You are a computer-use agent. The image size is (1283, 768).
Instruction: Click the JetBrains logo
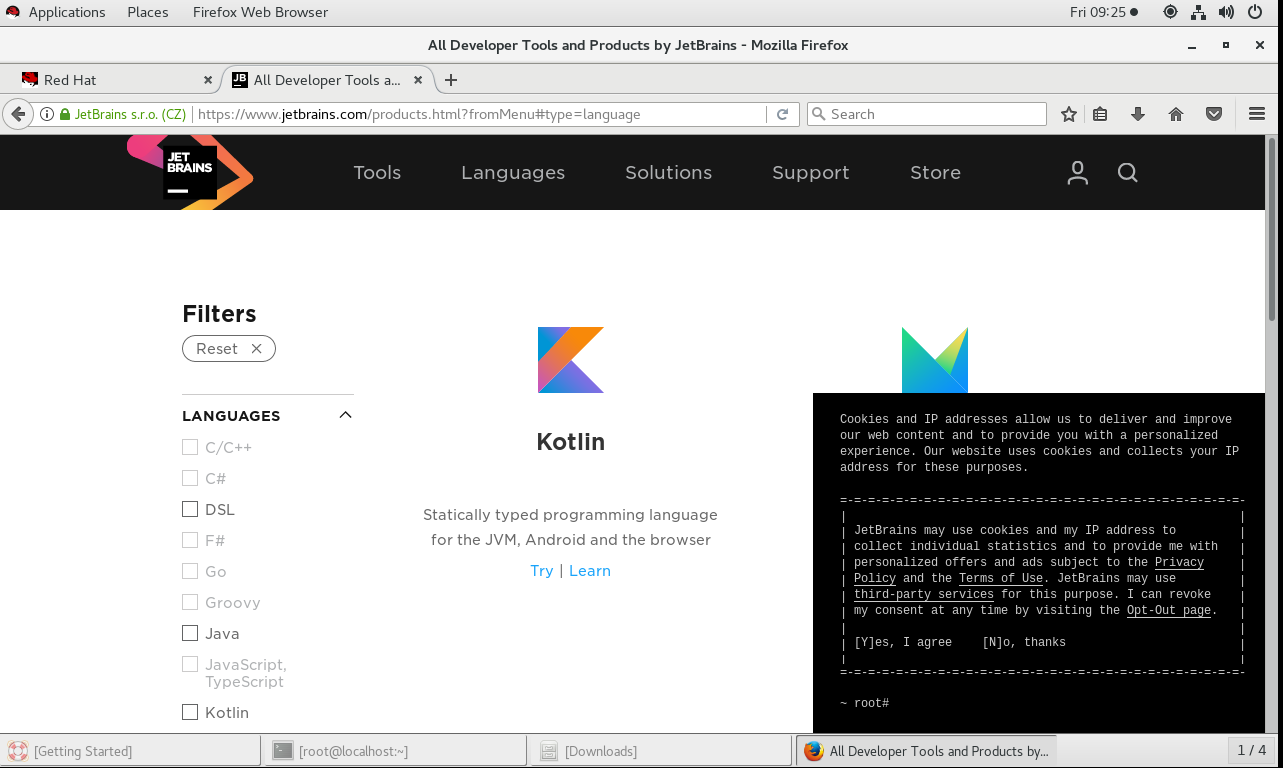(x=190, y=172)
